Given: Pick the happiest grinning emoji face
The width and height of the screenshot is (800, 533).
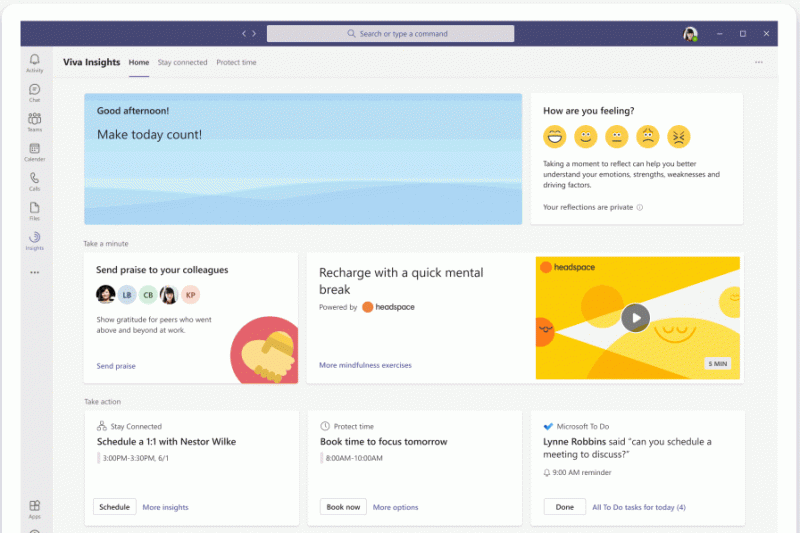Looking at the screenshot, I should coord(554,136).
